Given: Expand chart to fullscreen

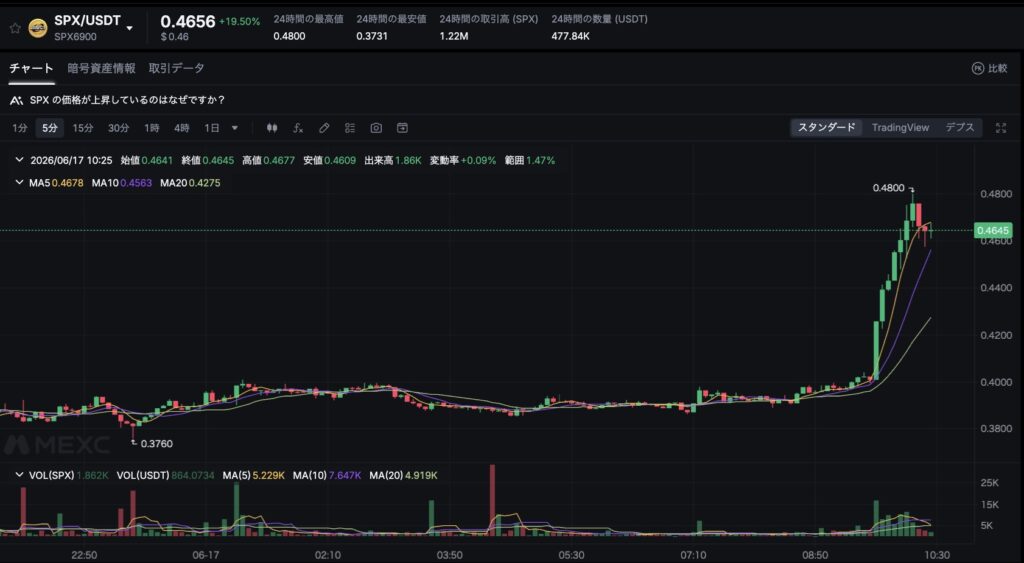Looking at the screenshot, I should [x=1000, y=128].
